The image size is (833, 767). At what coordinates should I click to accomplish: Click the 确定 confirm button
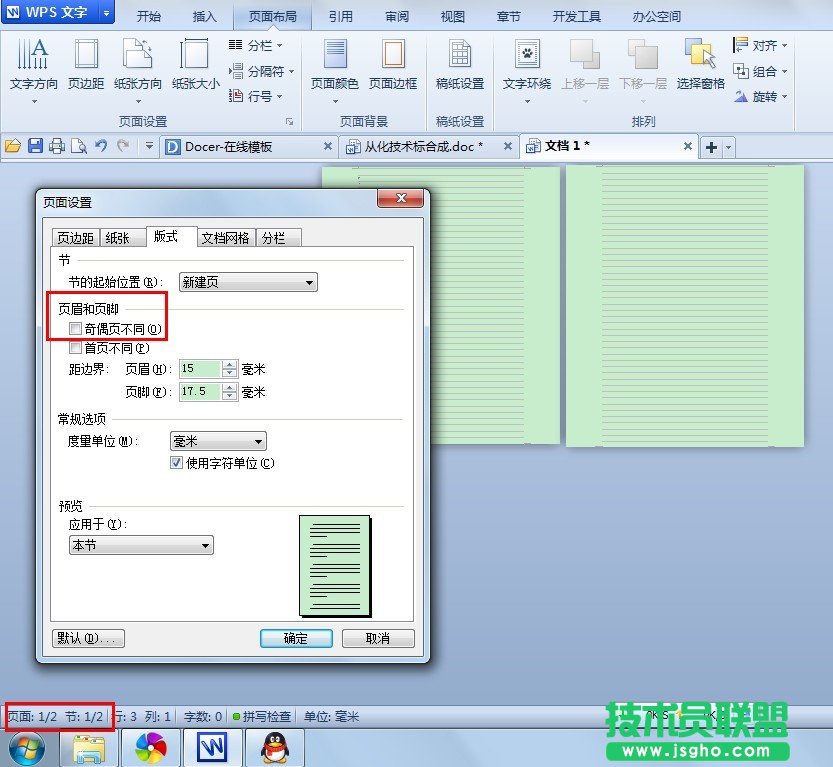295,638
